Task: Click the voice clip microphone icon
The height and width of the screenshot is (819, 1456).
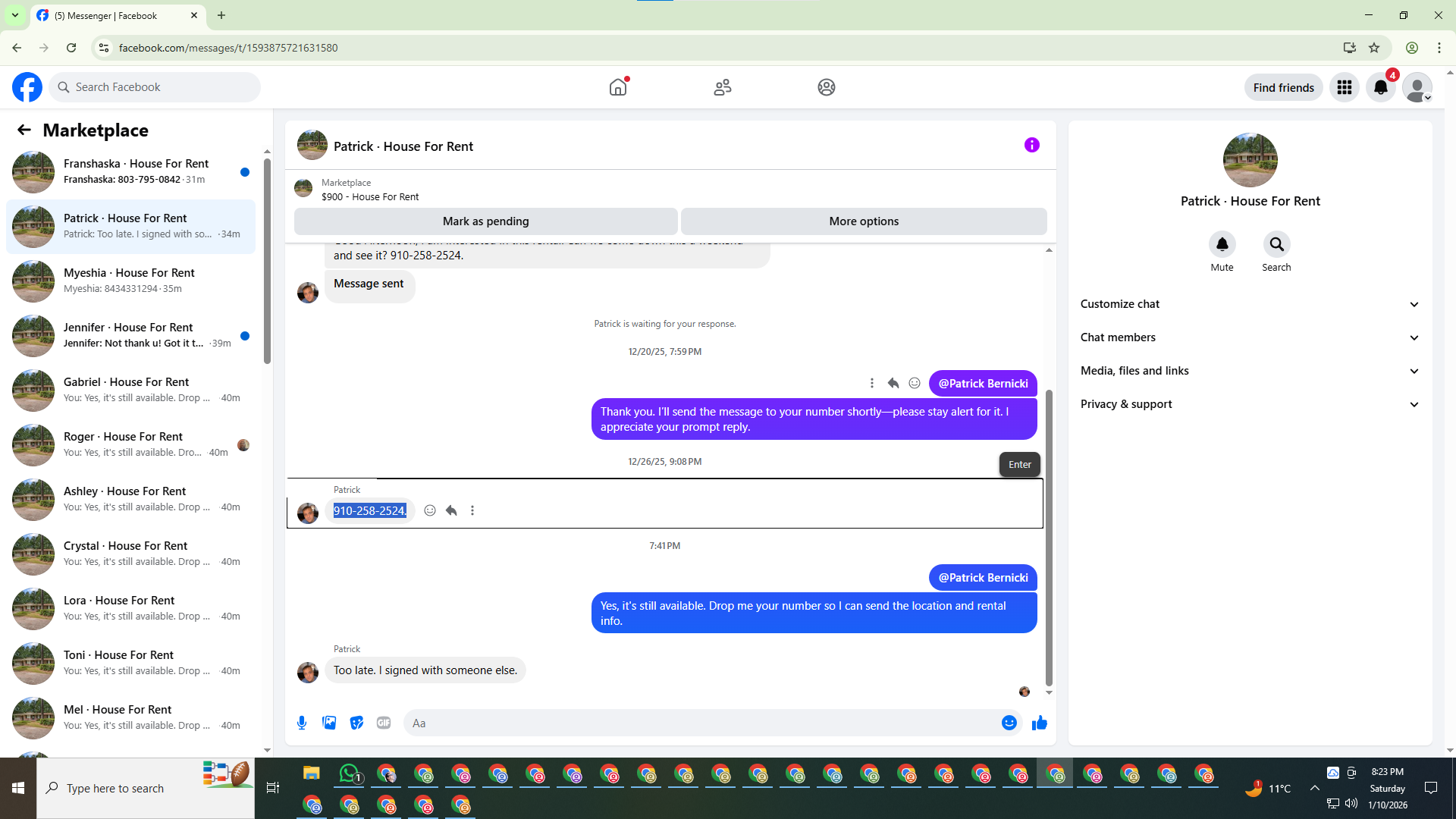Action: [x=302, y=723]
